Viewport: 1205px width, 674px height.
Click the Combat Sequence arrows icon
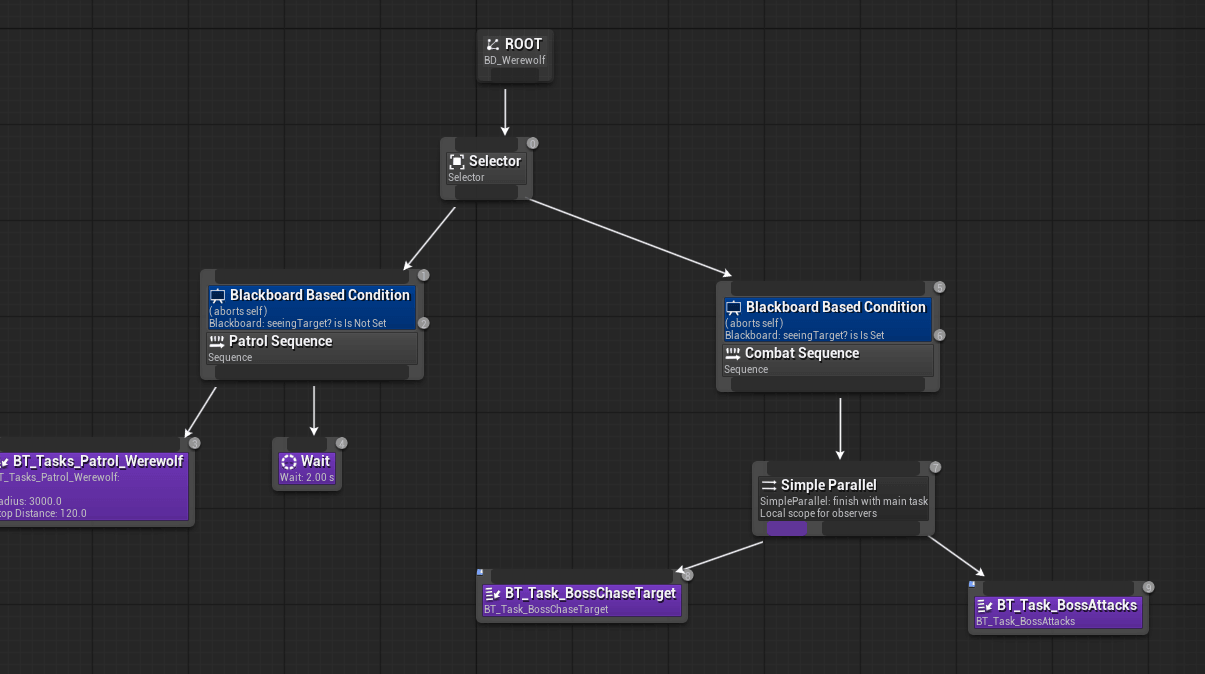(733, 353)
